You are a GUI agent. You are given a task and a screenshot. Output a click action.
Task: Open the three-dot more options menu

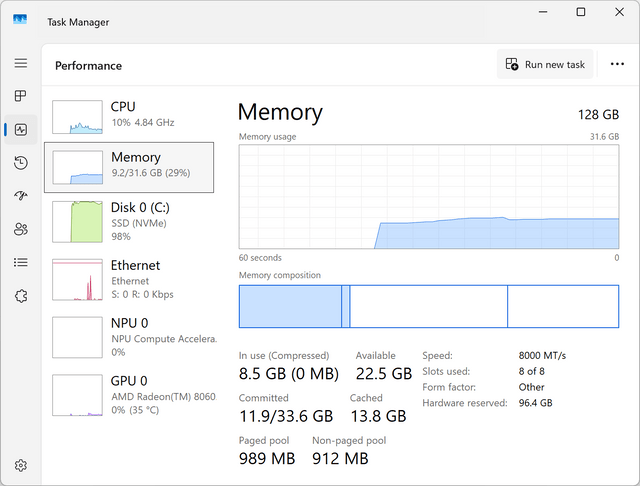coord(617,64)
